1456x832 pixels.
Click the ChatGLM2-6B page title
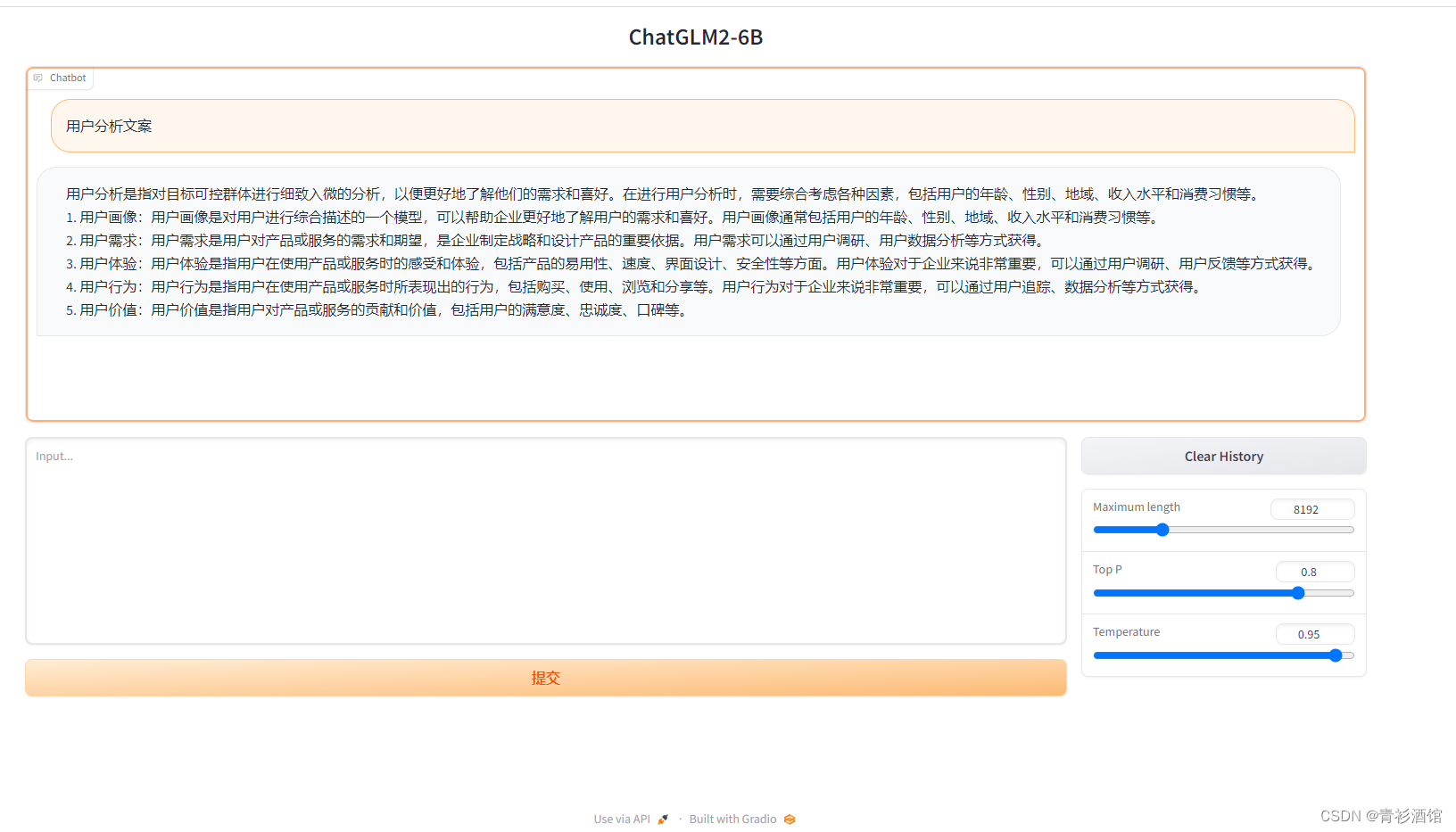click(696, 37)
